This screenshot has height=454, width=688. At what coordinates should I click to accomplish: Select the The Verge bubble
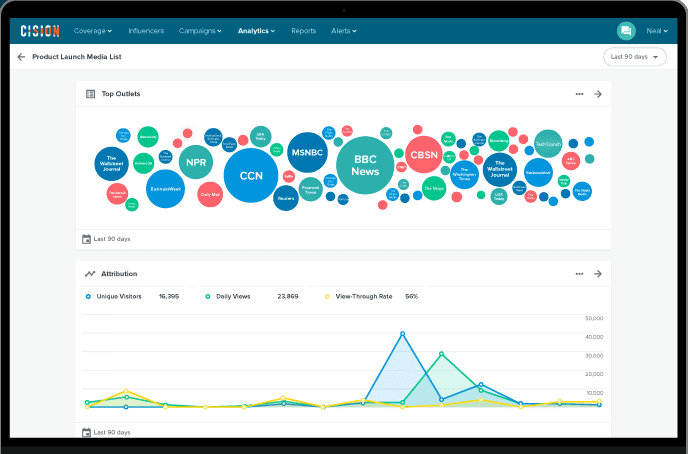(434, 188)
